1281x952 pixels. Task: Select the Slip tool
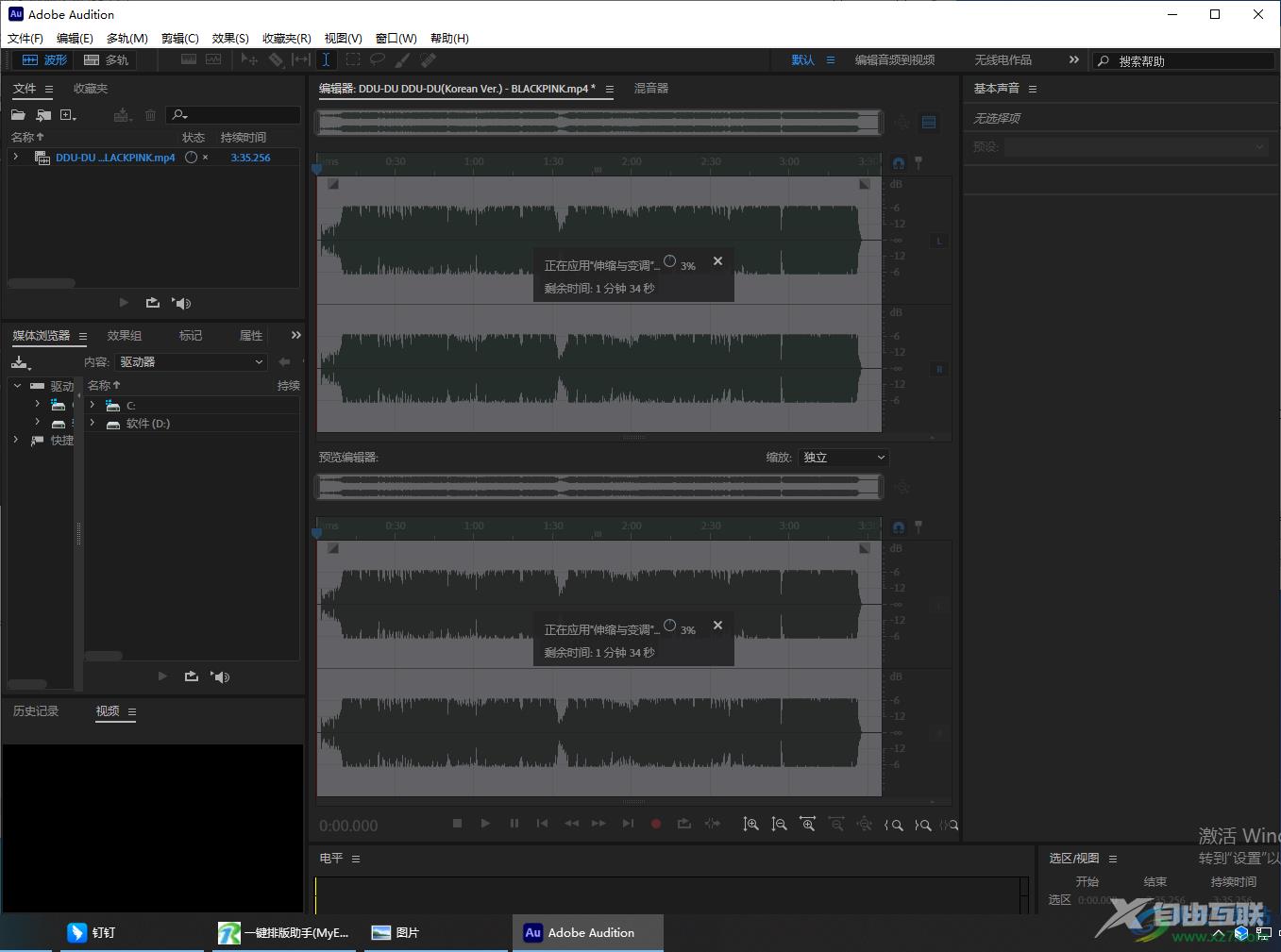pyautogui.click(x=301, y=59)
